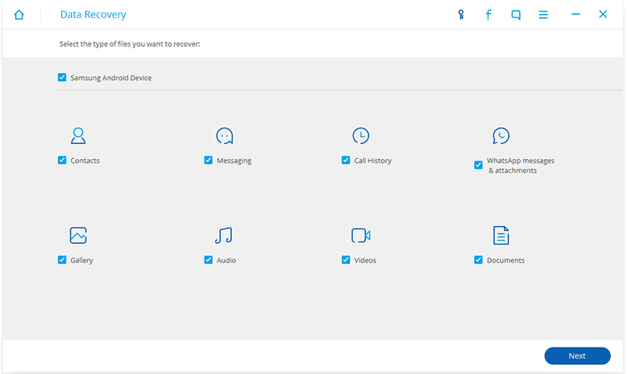Open the feedback chat icon
The height and width of the screenshot is (374, 627).
click(x=516, y=15)
